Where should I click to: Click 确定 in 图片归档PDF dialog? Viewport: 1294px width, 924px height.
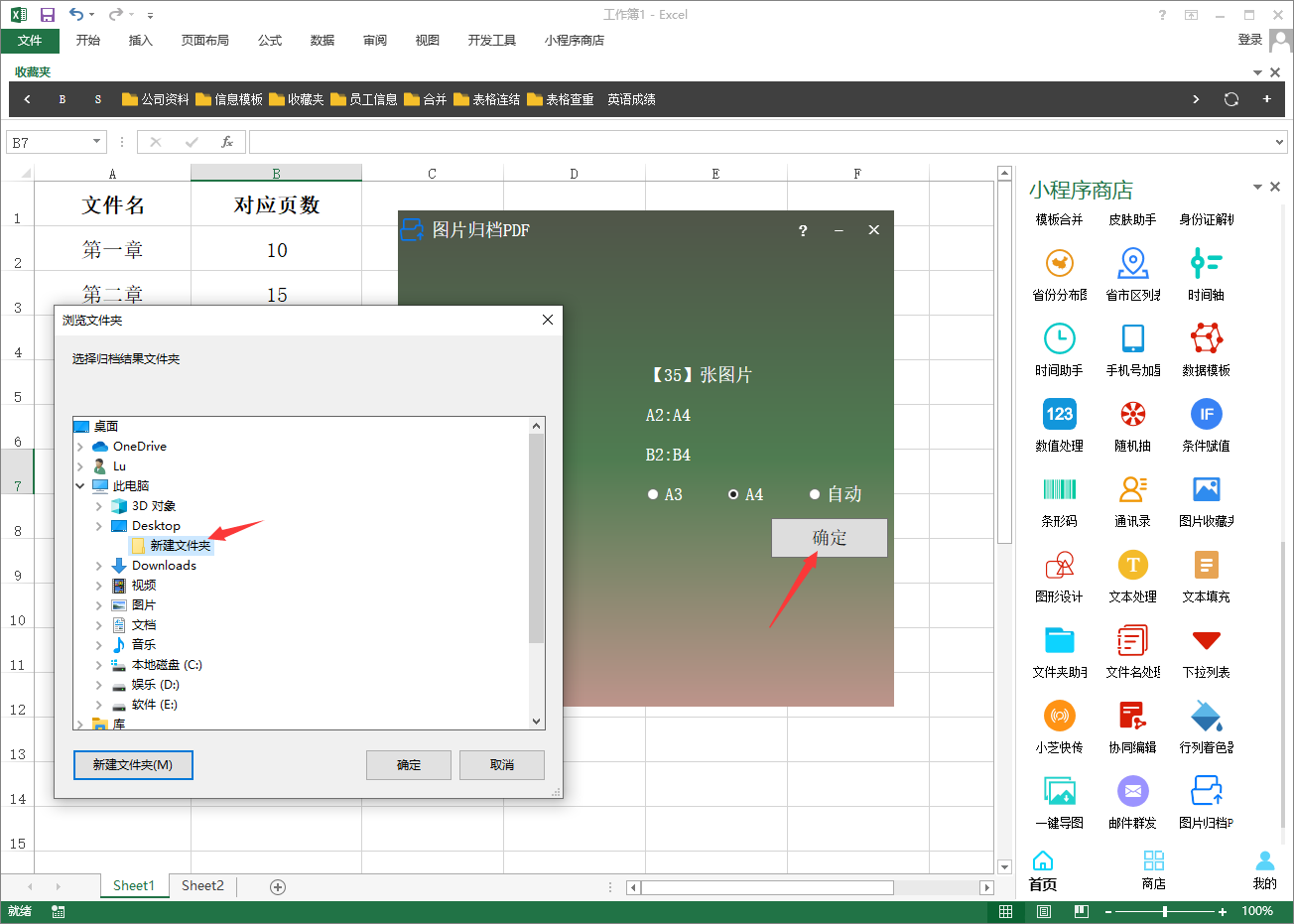830,538
